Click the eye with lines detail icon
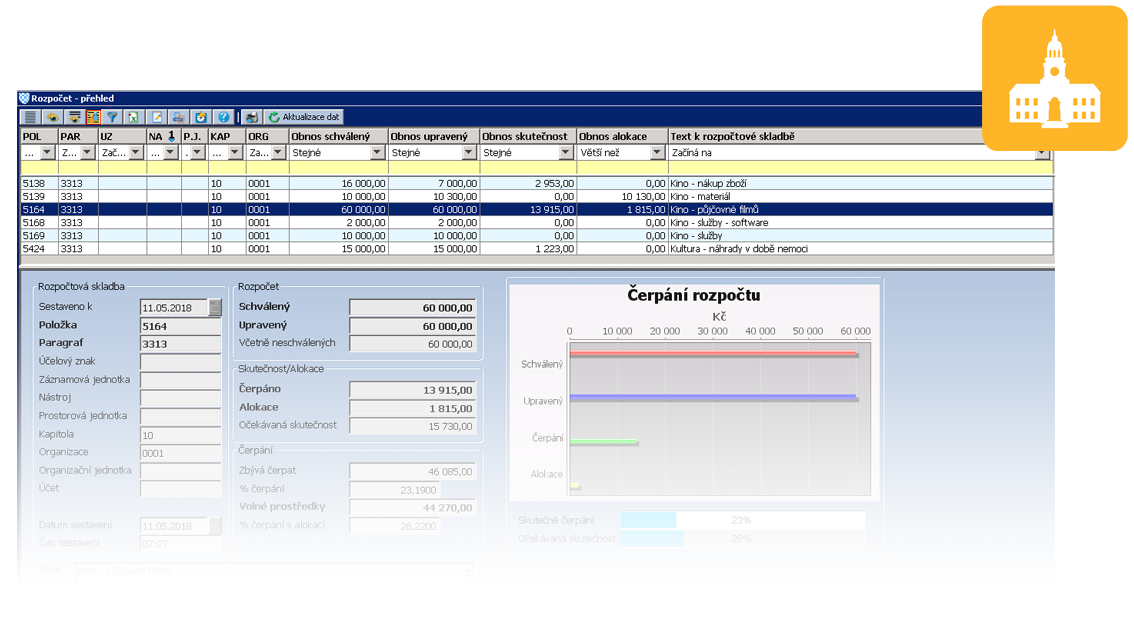1134x624 pixels. 74,117
